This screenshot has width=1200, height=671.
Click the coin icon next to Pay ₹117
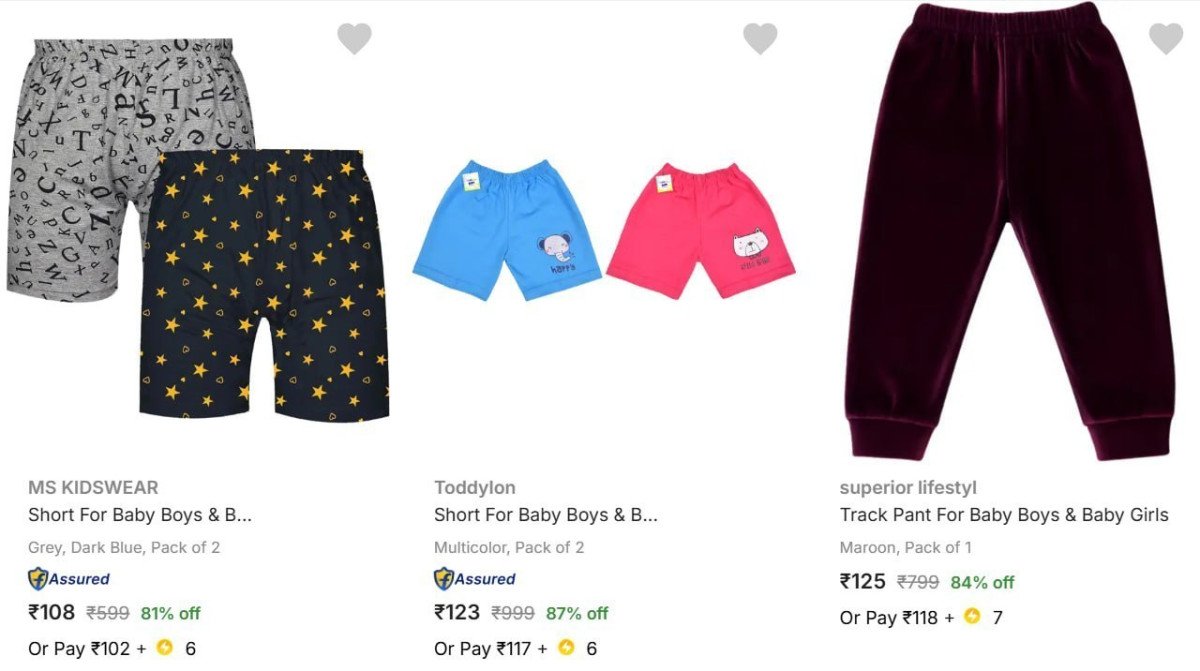tap(564, 648)
